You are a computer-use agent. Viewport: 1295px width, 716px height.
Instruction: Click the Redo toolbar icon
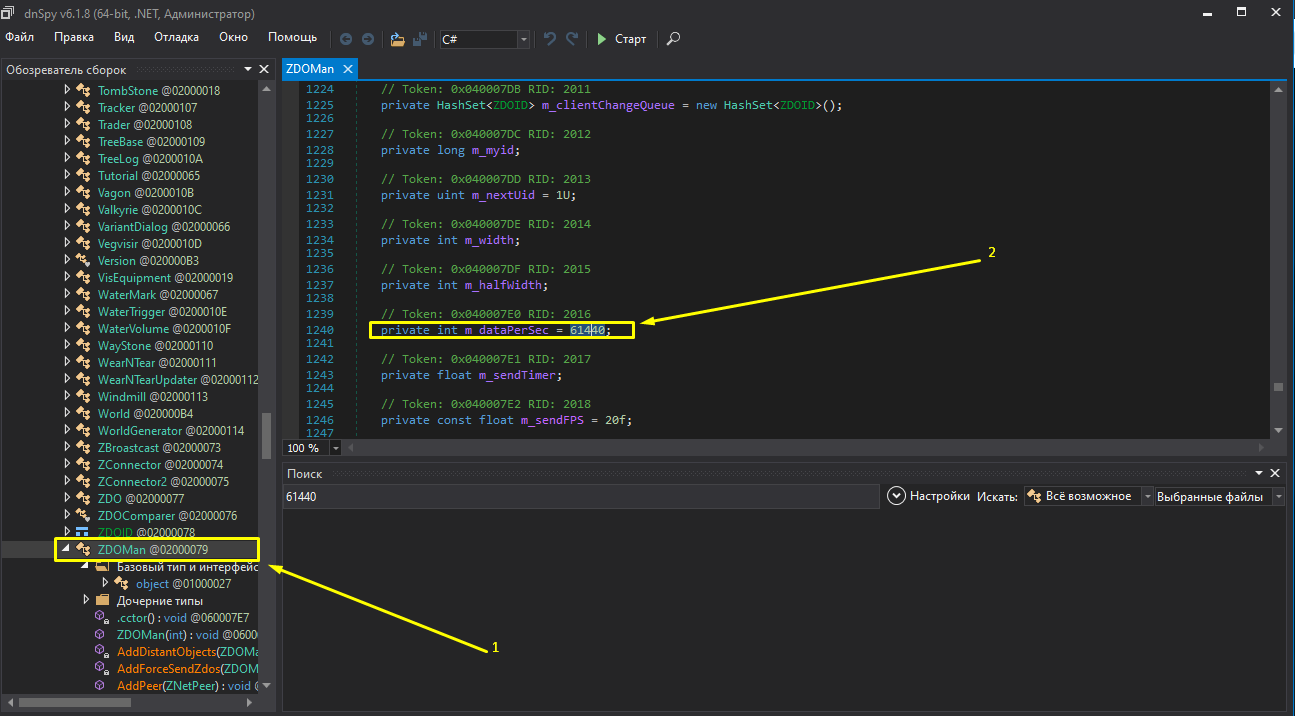(572, 39)
